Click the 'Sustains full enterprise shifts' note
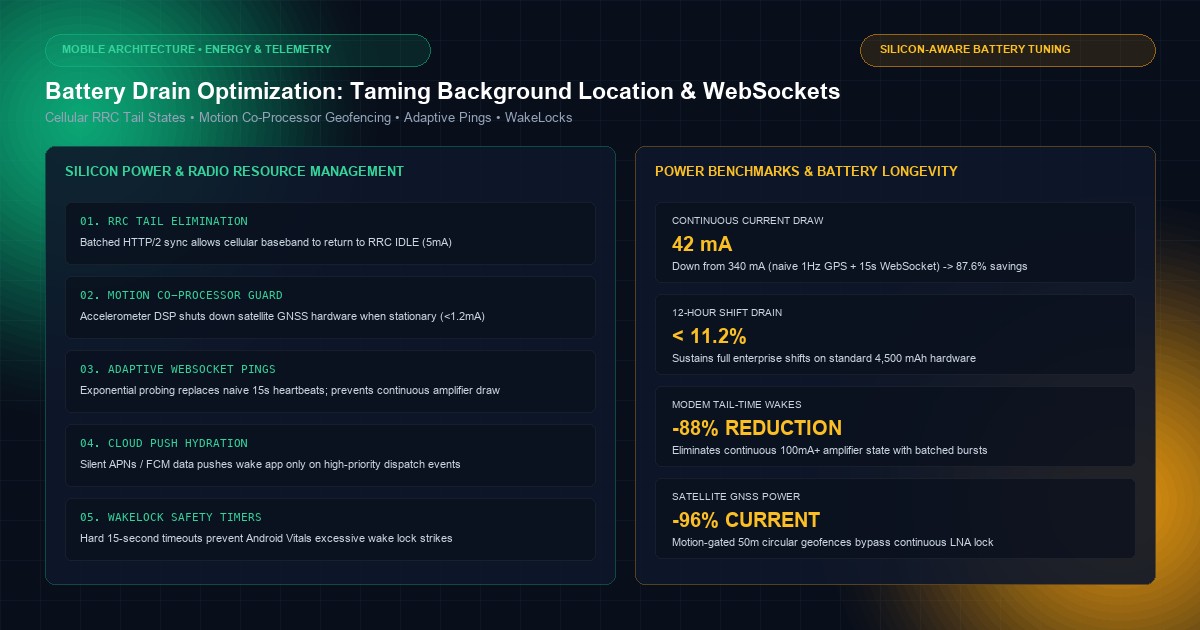This screenshot has width=1200, height=630. pos(824,359)
